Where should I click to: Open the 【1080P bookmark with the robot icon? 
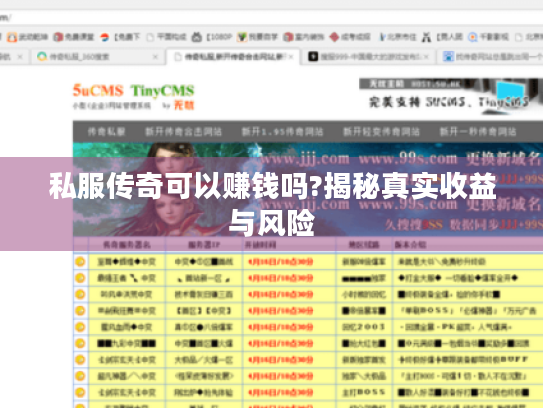click(x=212, y=37)
